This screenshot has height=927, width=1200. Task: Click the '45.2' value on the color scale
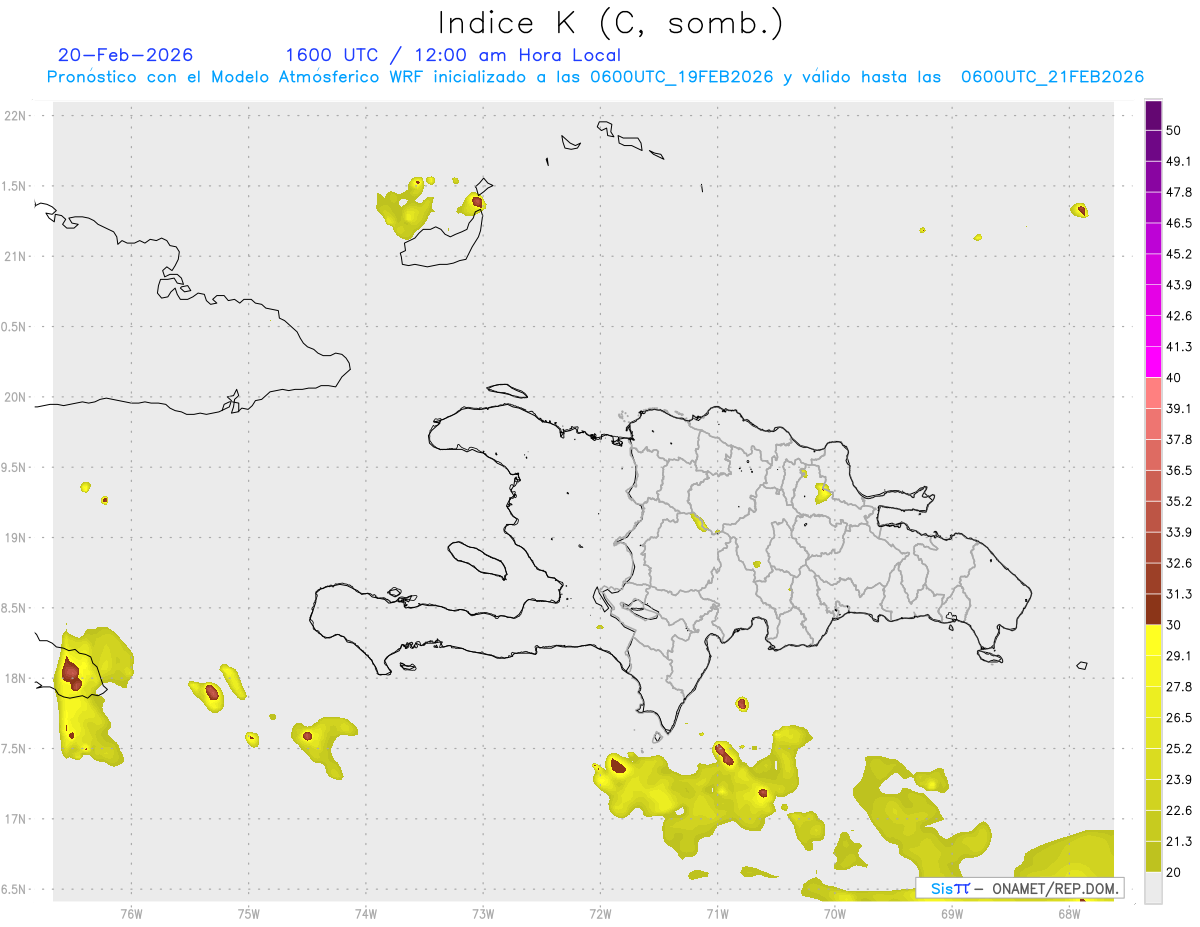(x=1179, y=254)
